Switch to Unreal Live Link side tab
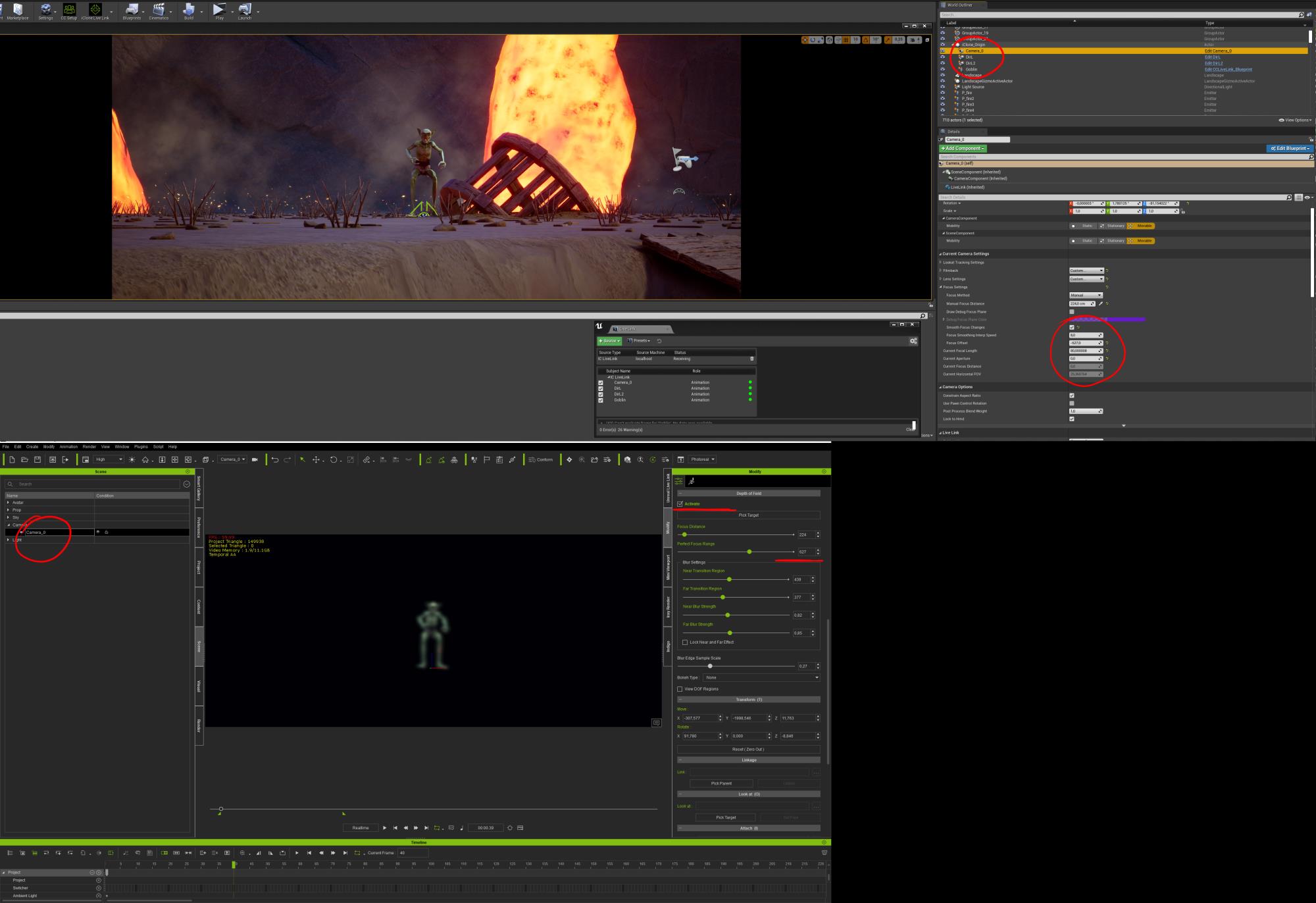 [x=668, y=489]
